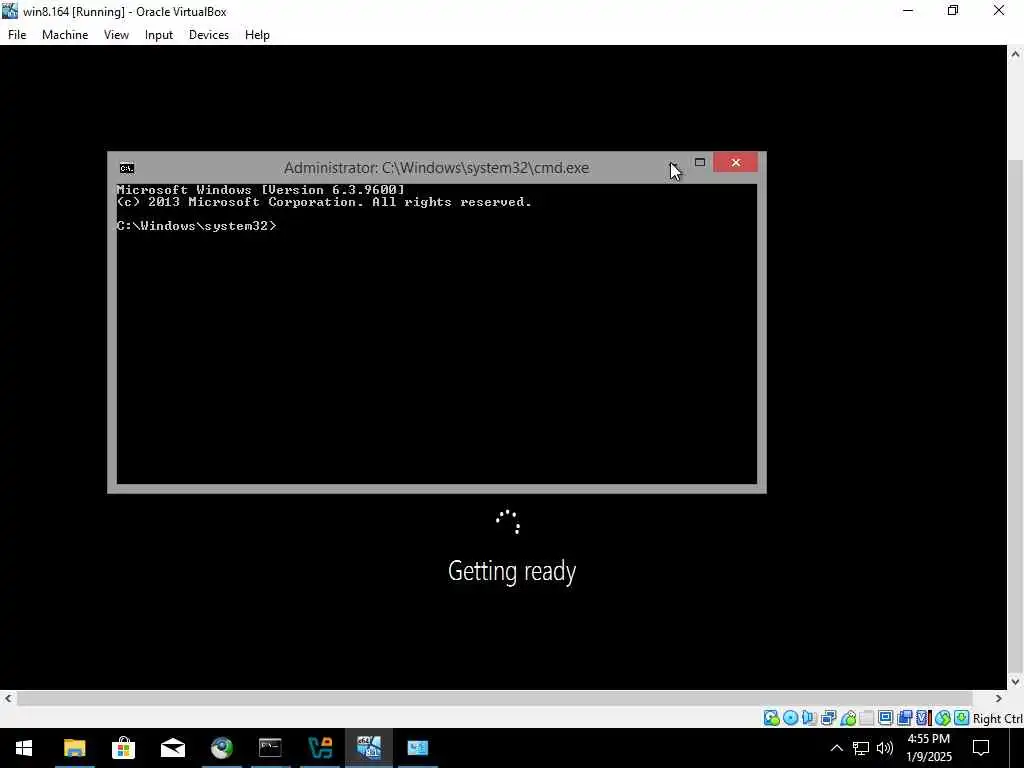Image resolution: width=1024 pixels, height=768 pixels.
Task: Open the Input menu
Action: click(159, 35)
